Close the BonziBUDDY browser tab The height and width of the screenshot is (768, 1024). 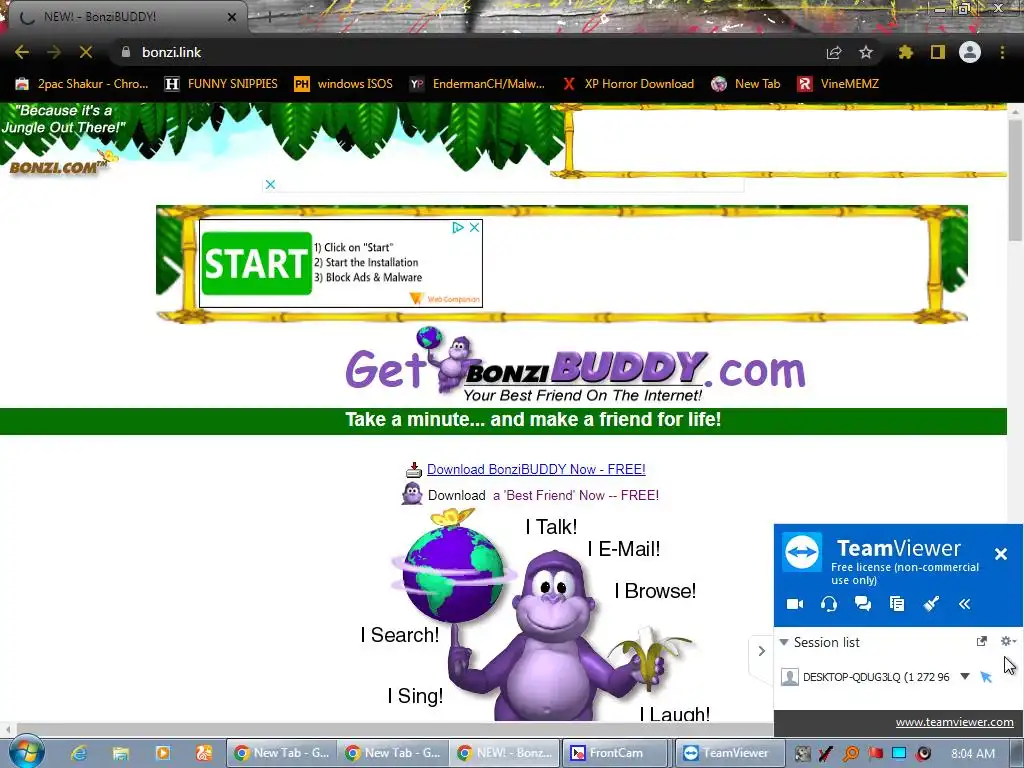(x=232, y=17)
